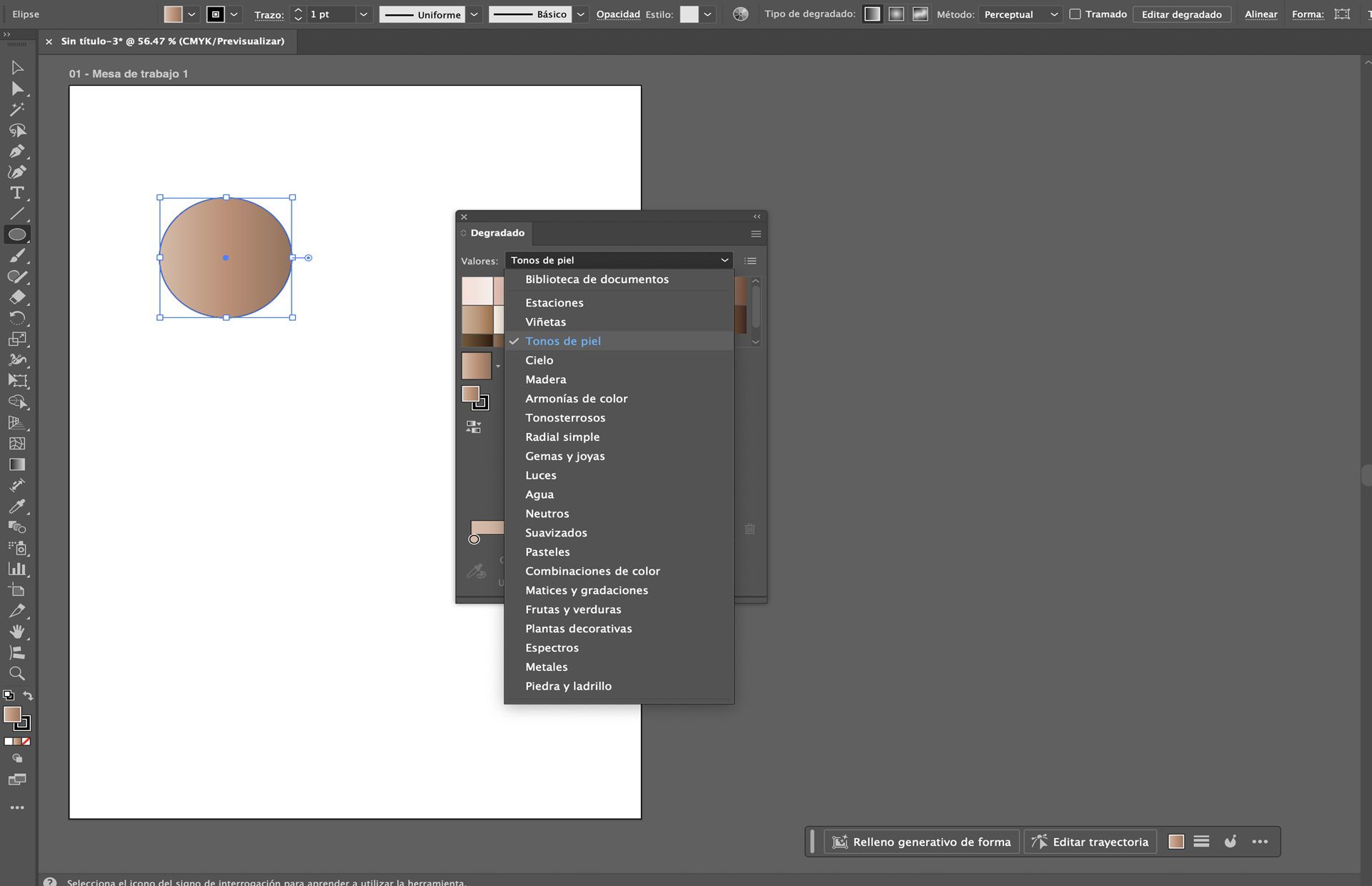Grab the Hand tool

point(17,632)
